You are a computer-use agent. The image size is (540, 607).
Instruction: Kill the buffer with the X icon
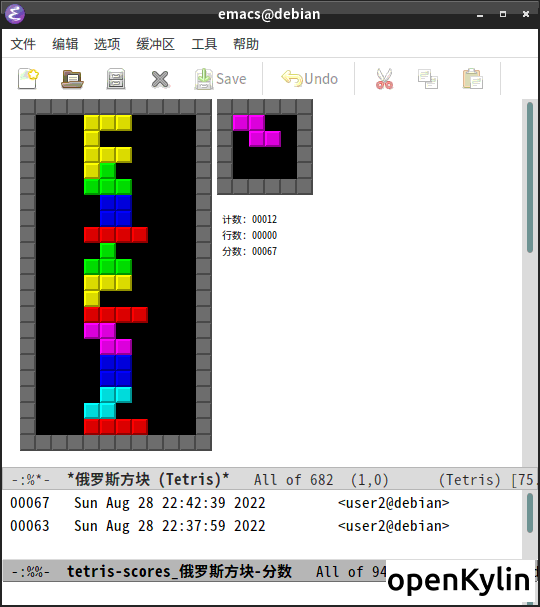[x=160, y=79]
